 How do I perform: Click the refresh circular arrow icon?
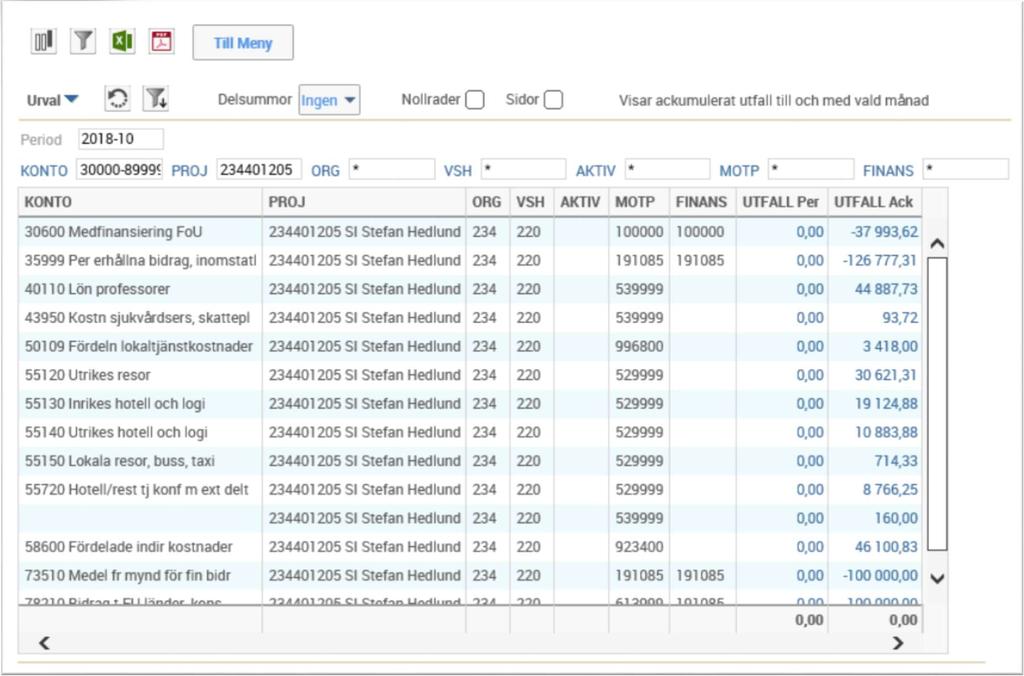click(118, 99)
